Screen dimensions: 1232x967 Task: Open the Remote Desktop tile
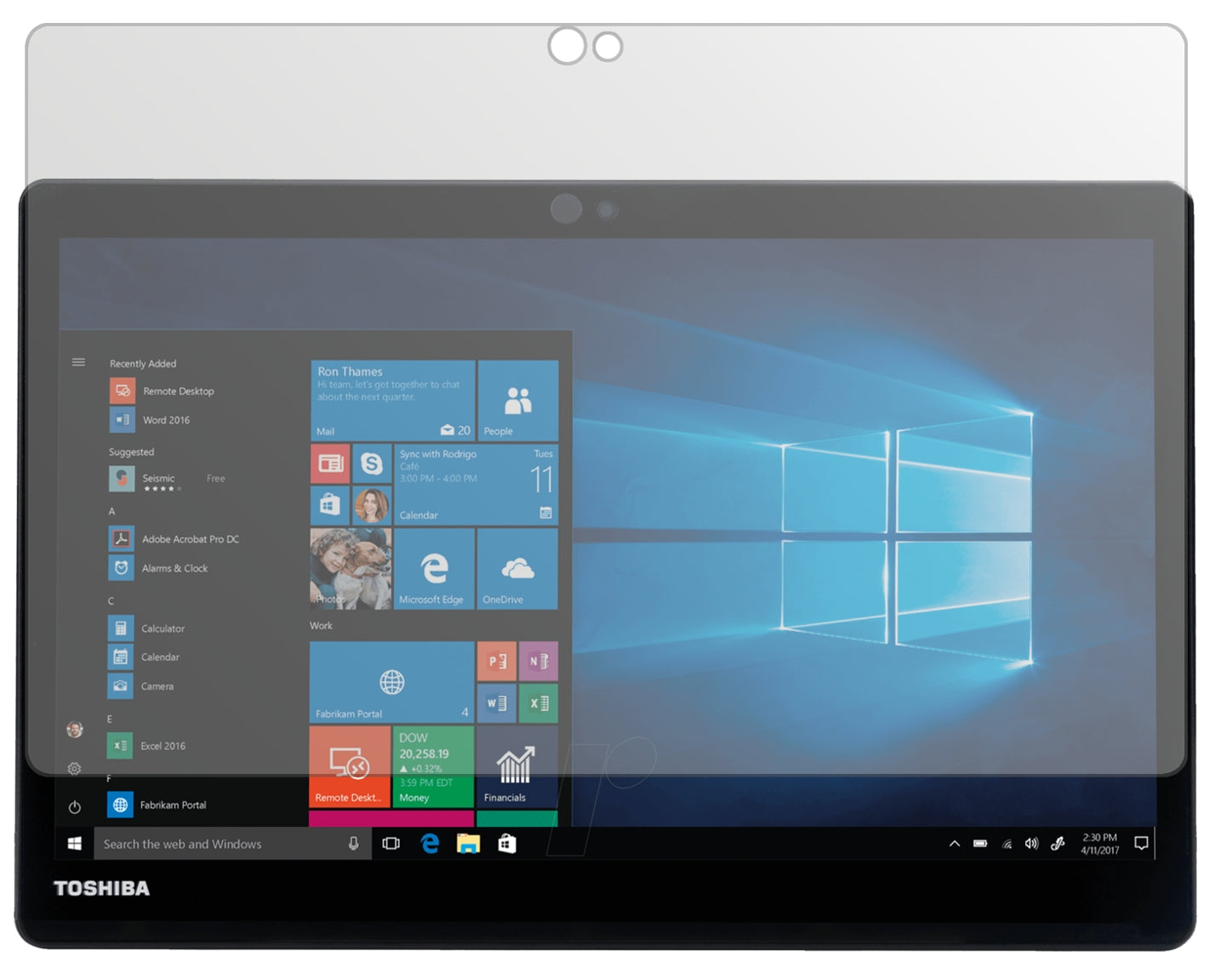click(350, 766)
